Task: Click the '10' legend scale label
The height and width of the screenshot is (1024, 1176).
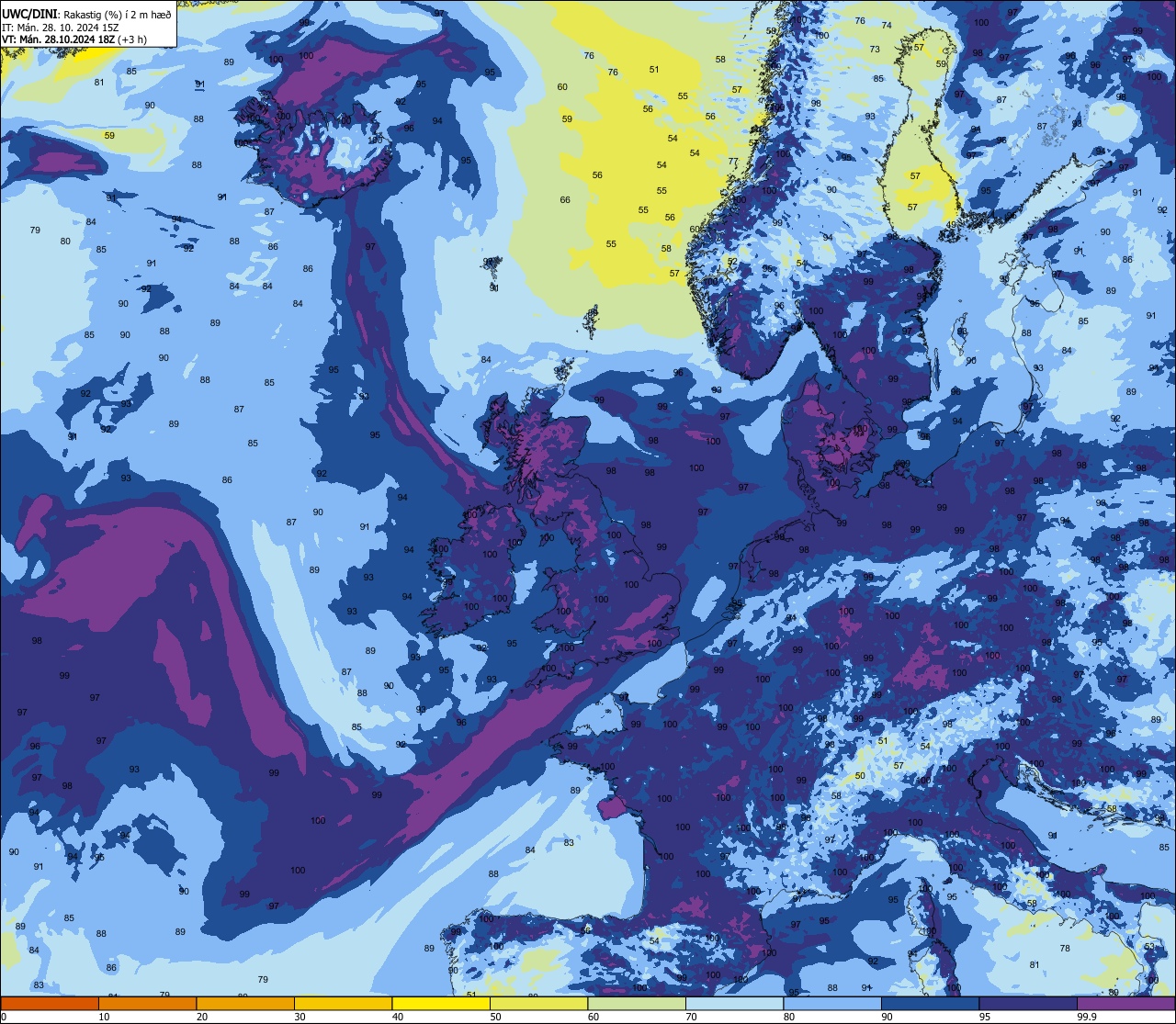Action: click(104, 1017)
